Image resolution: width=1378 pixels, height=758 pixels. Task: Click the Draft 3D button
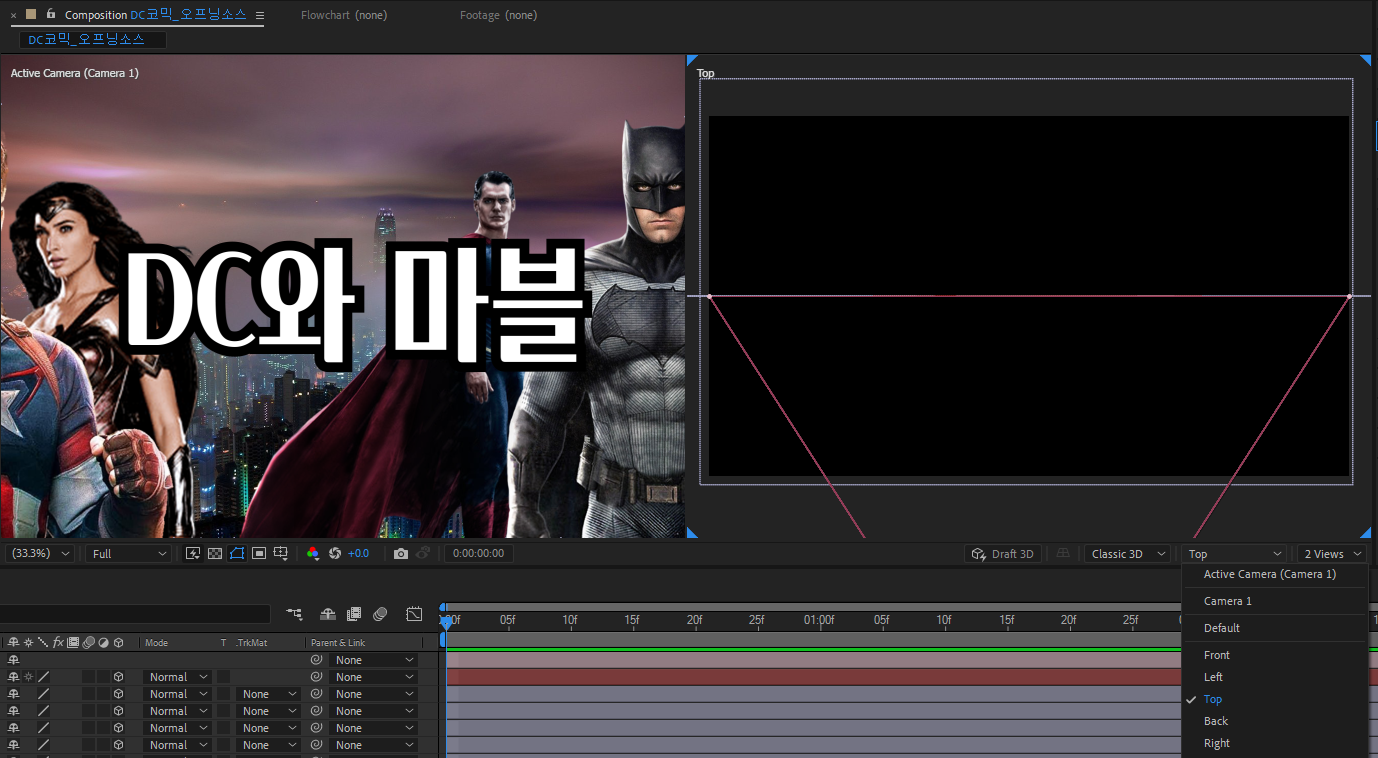1002,553
